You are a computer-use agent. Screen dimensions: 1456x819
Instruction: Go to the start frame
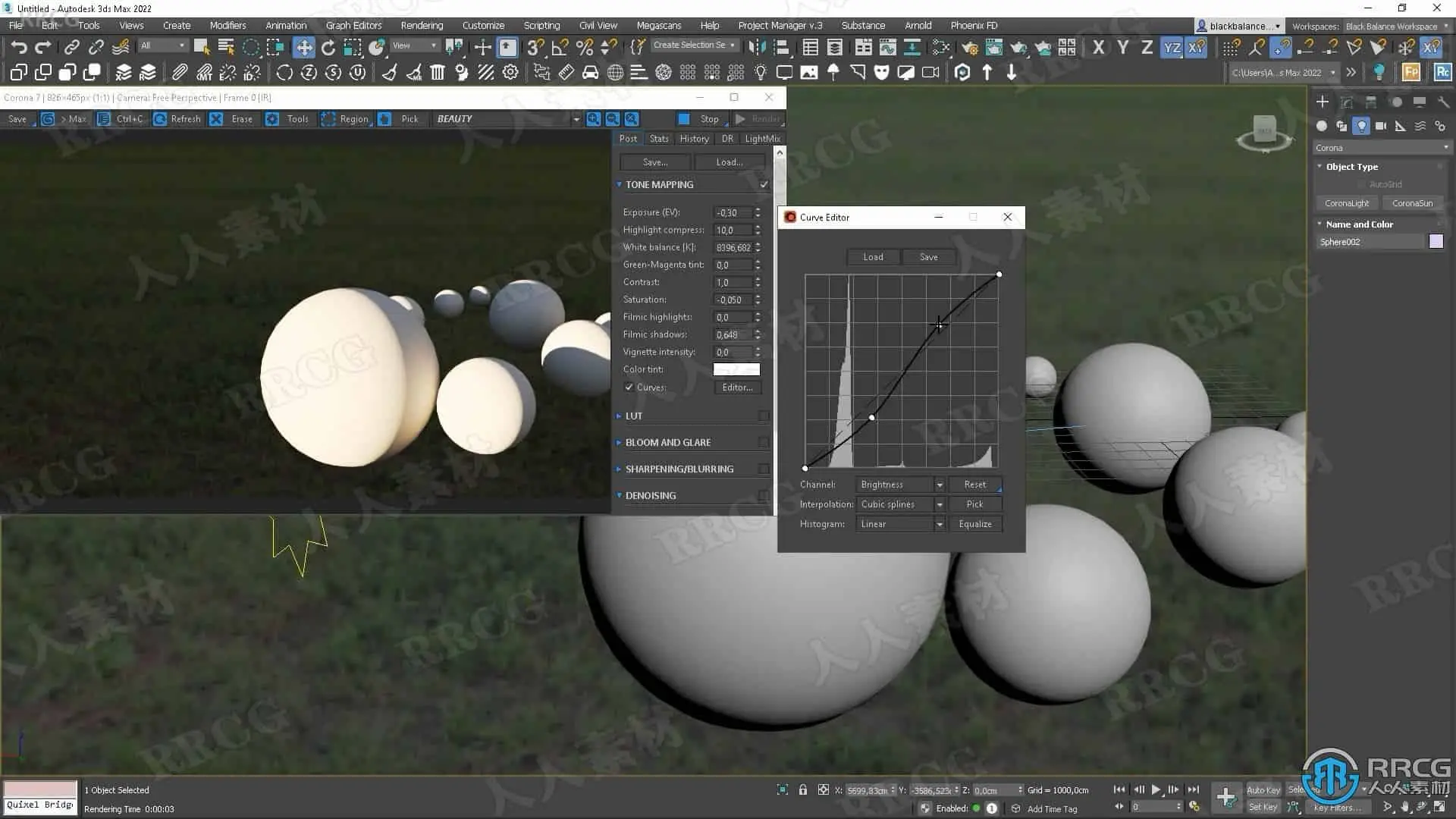[x=1119, y=789]
